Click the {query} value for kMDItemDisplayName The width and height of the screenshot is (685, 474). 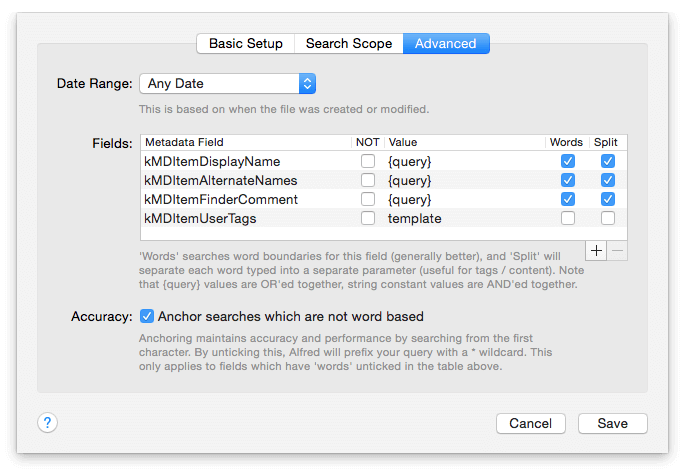click(410, 161)
